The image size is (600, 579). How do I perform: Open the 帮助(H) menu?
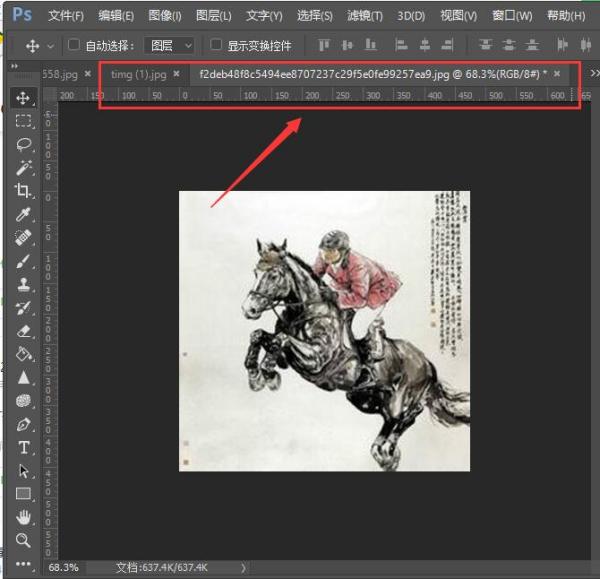coord(566,16)
